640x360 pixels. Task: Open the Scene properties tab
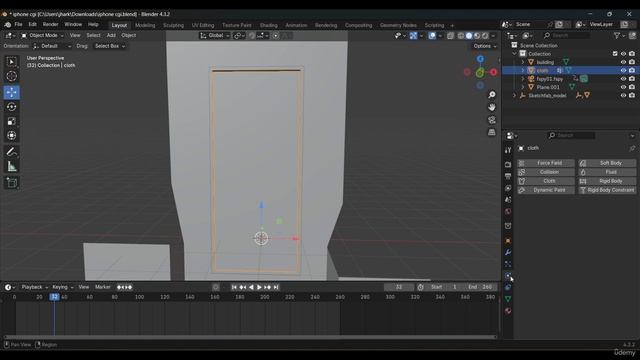click(x=508, y=200)
